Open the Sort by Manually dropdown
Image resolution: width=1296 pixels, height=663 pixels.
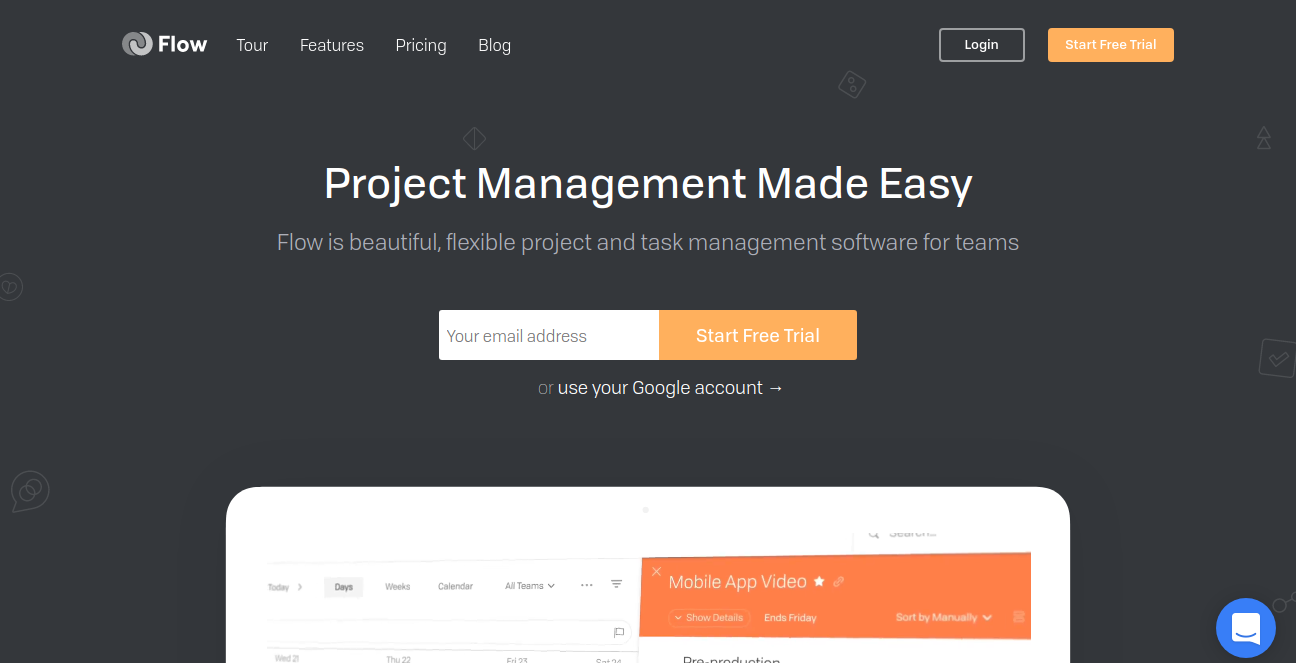[943, 617]
